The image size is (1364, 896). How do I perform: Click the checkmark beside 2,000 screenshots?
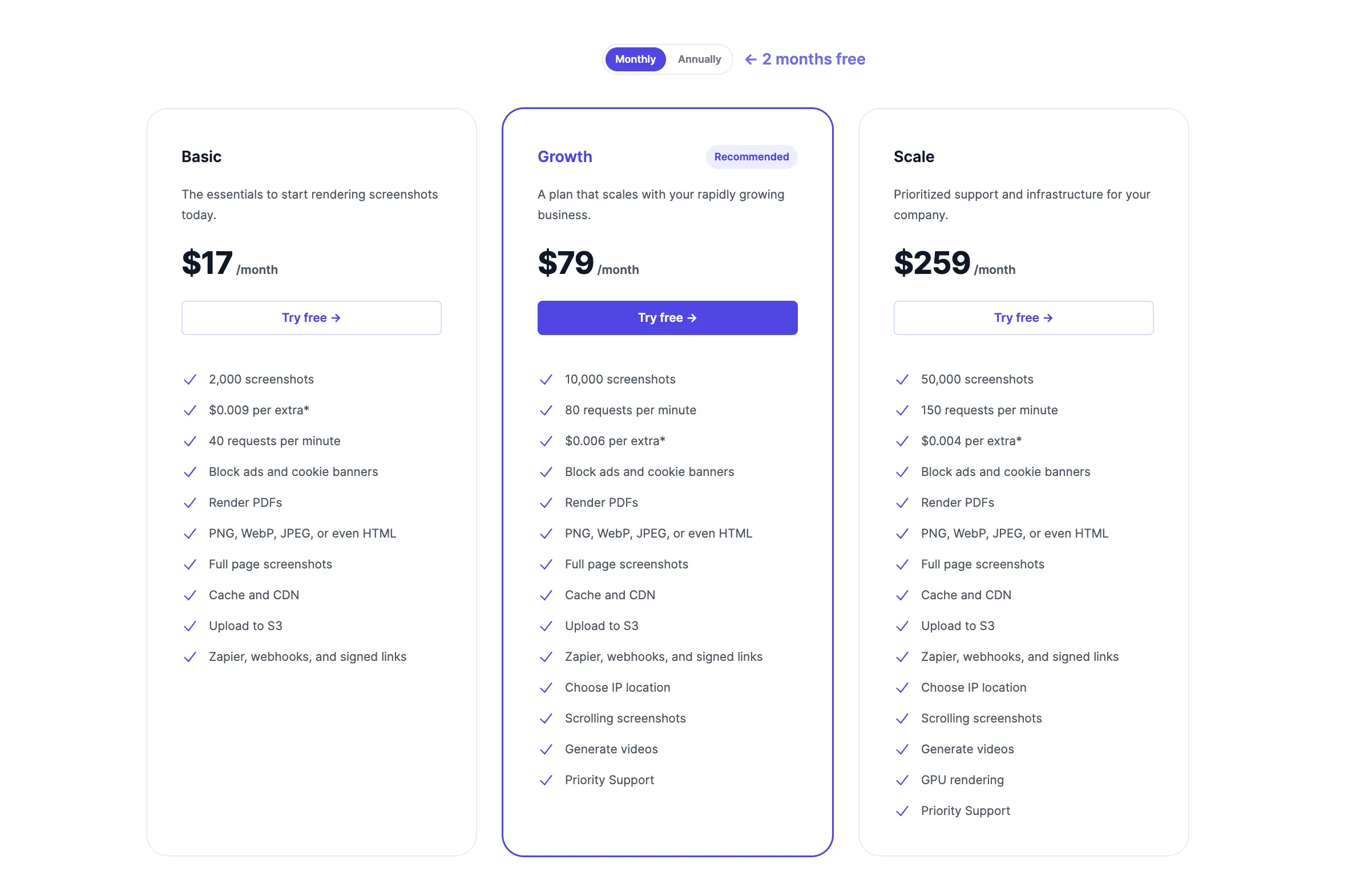coord(190,380)
